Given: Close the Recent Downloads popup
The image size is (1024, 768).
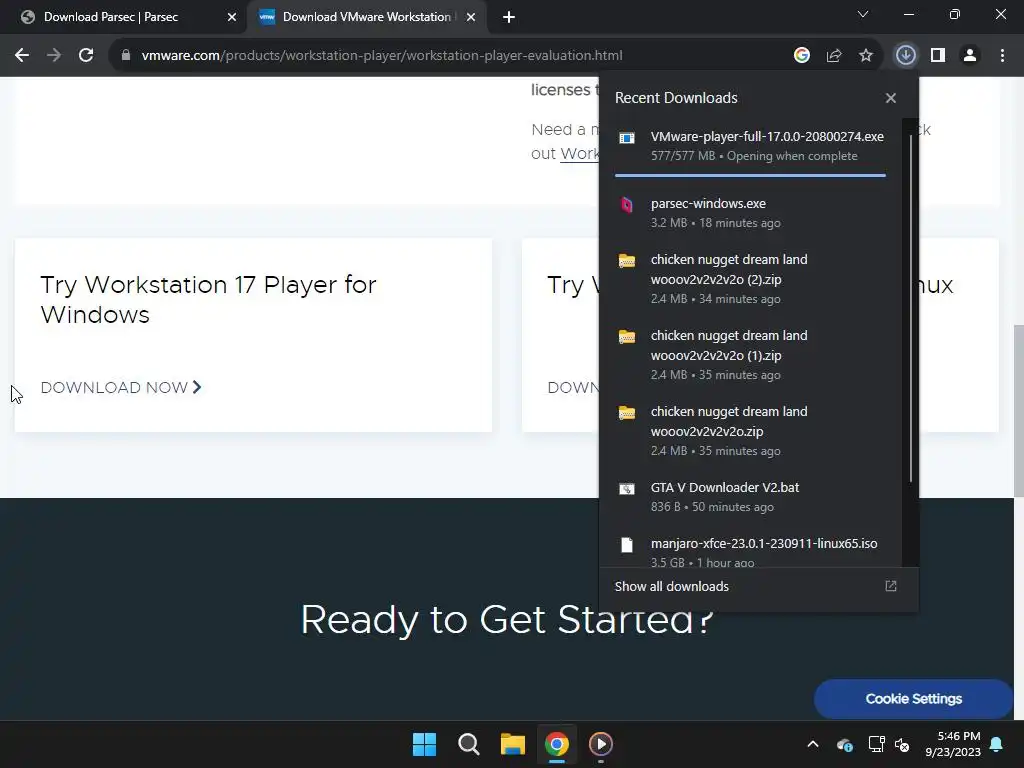Looking at the screenshot, I should click(x=891, y=98).
